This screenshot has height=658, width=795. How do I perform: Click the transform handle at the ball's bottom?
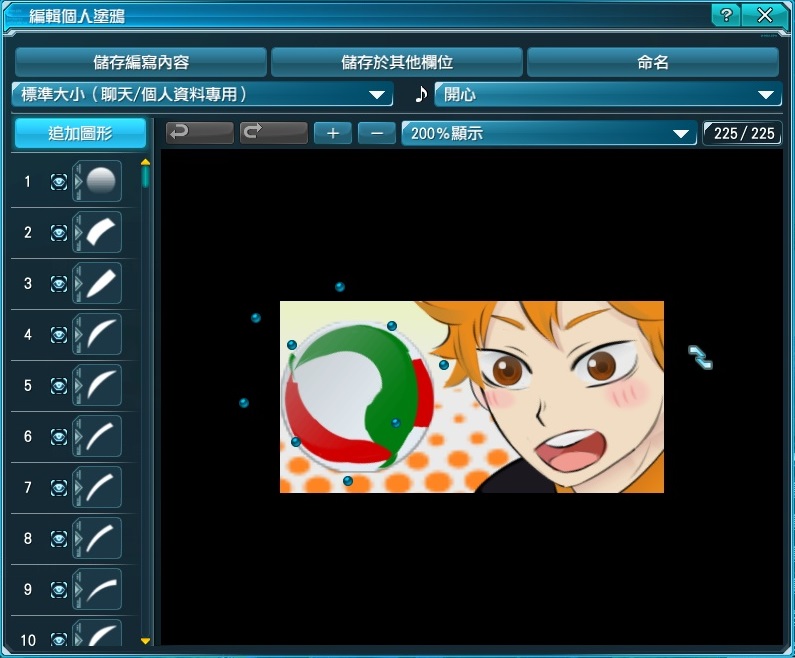click(x=348, y=481)
